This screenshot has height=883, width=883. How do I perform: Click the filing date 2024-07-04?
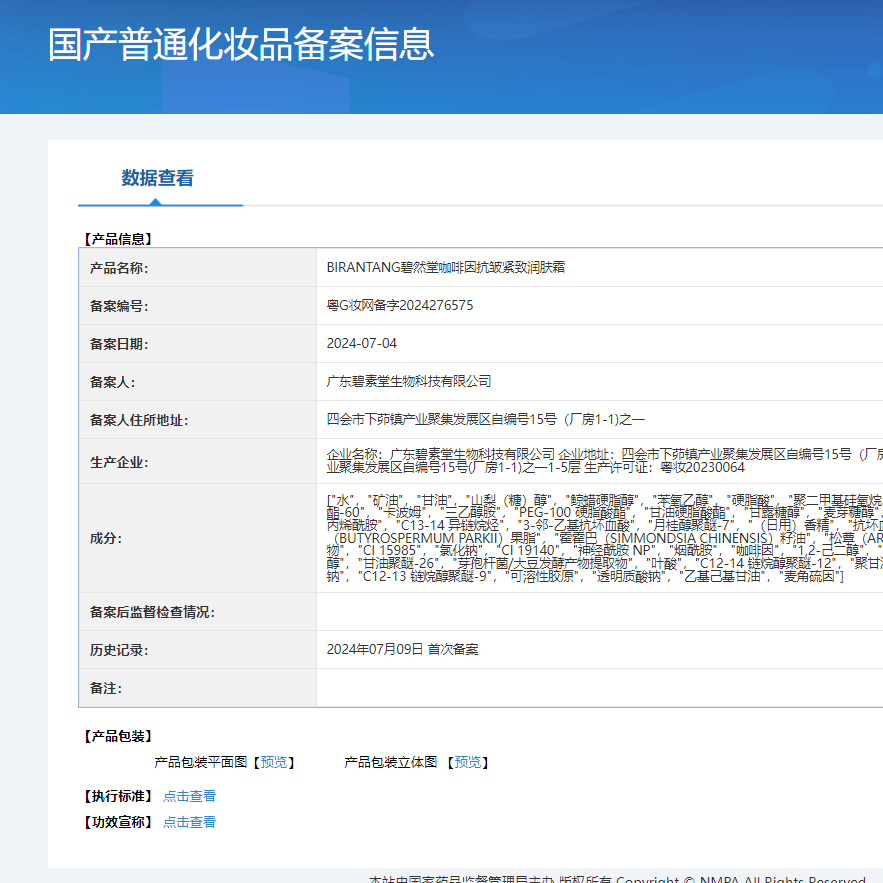click(x=362, y=344)
